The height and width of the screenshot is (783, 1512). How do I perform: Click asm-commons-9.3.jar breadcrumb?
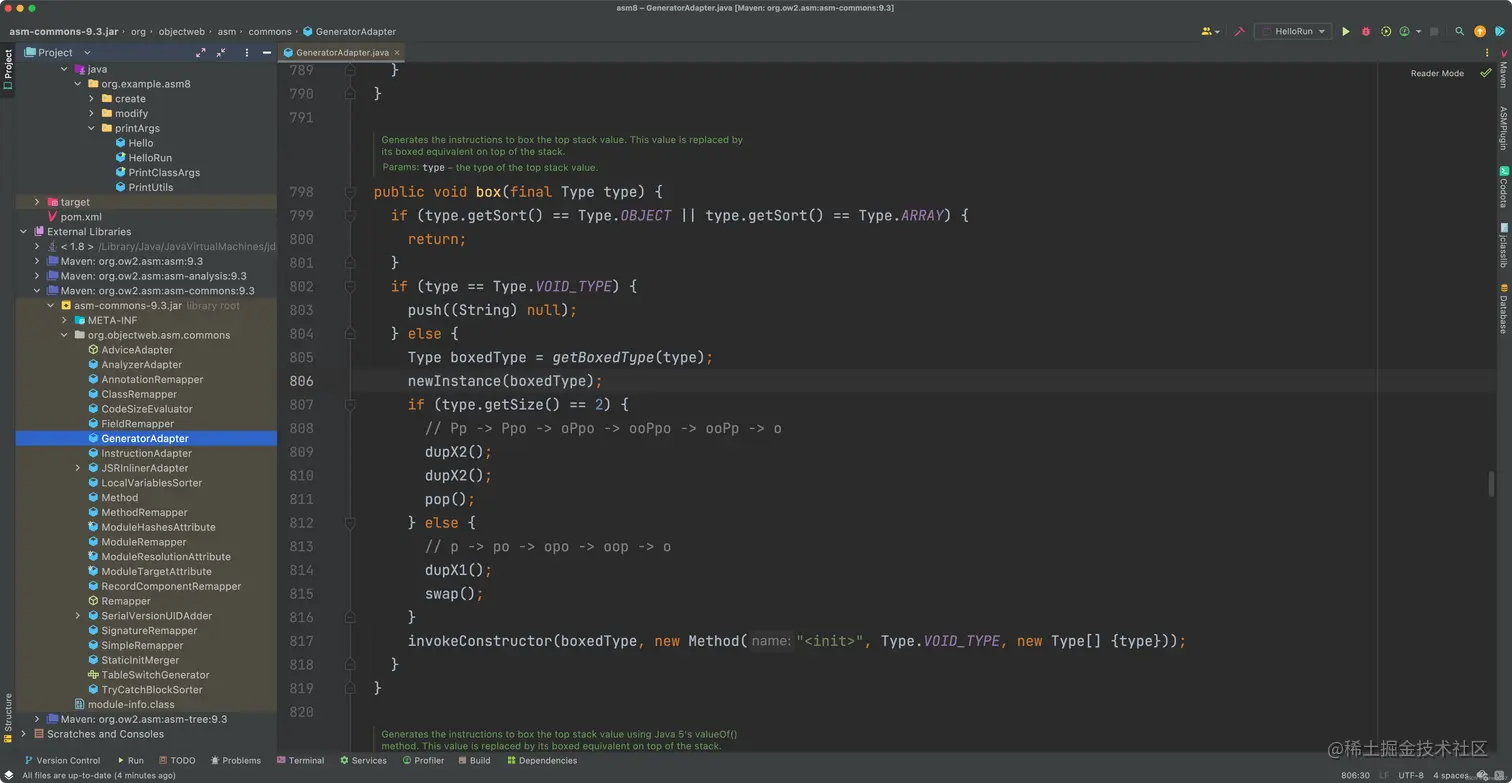pyautogui.click(x=65, y=32)
